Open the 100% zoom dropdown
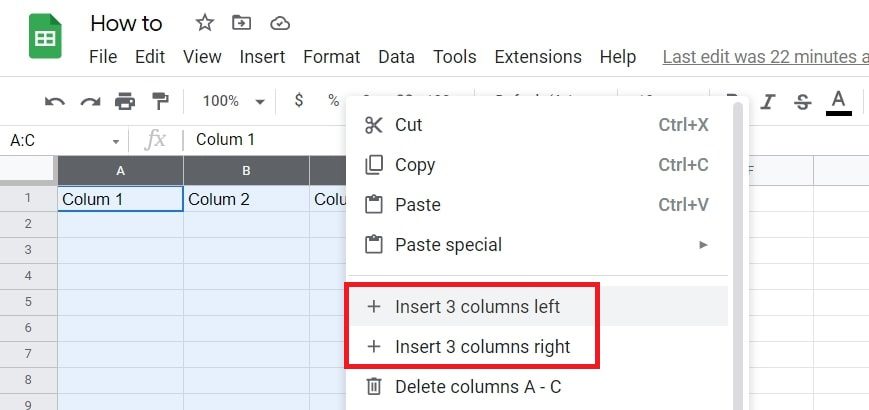Image resolution: width=869 pixels, height=410 pixels. pyautogui.click(x=232, y=101)
